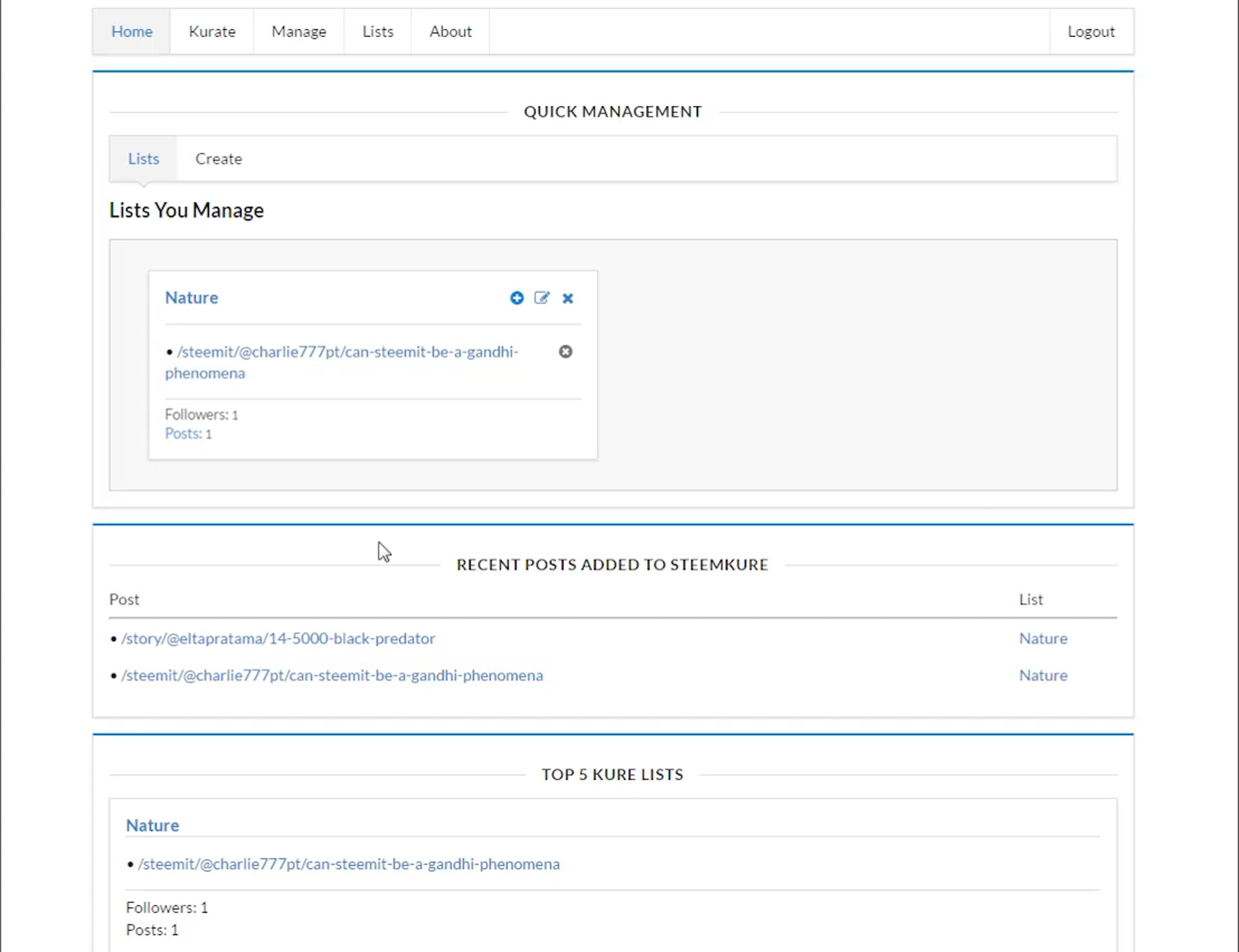Delete the Nature list
1239x952 pixels.
coord(567,299)
